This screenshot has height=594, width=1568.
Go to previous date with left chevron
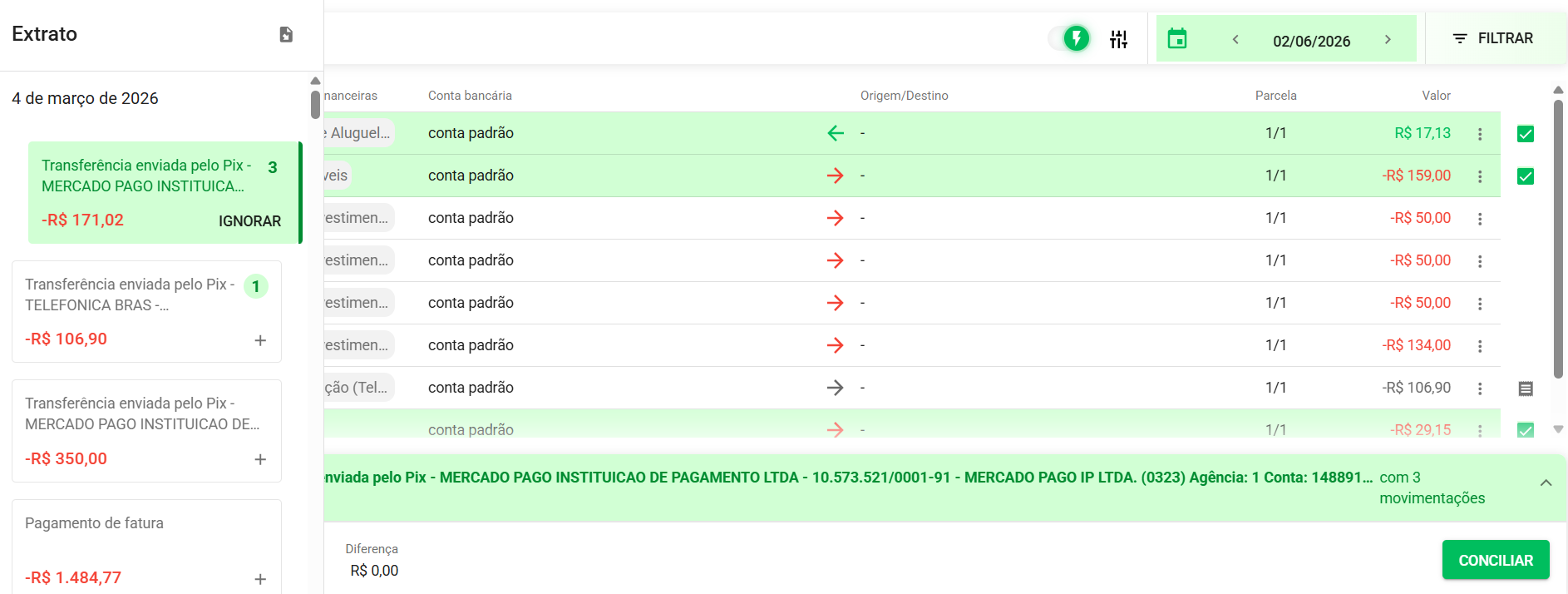(1235, 39)
